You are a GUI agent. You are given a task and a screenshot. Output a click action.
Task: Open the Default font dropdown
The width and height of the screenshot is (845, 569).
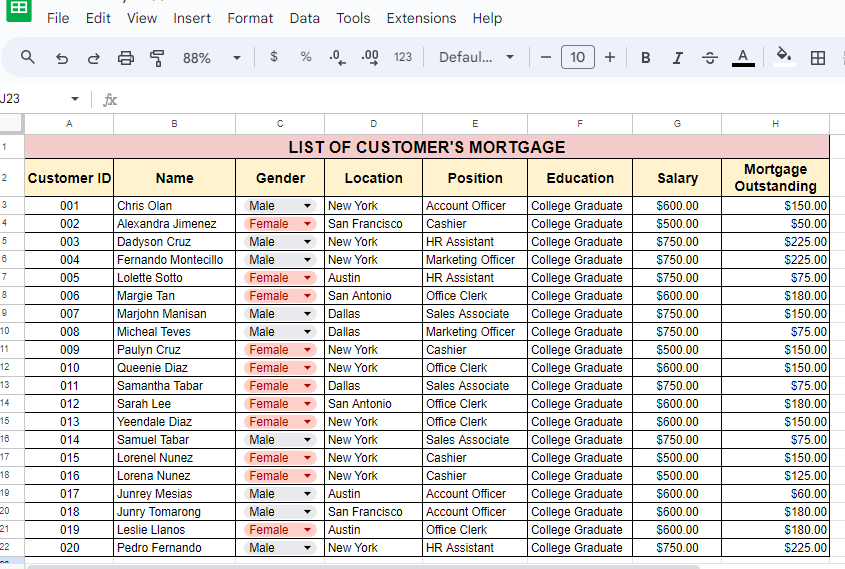[x=476, y=57]
